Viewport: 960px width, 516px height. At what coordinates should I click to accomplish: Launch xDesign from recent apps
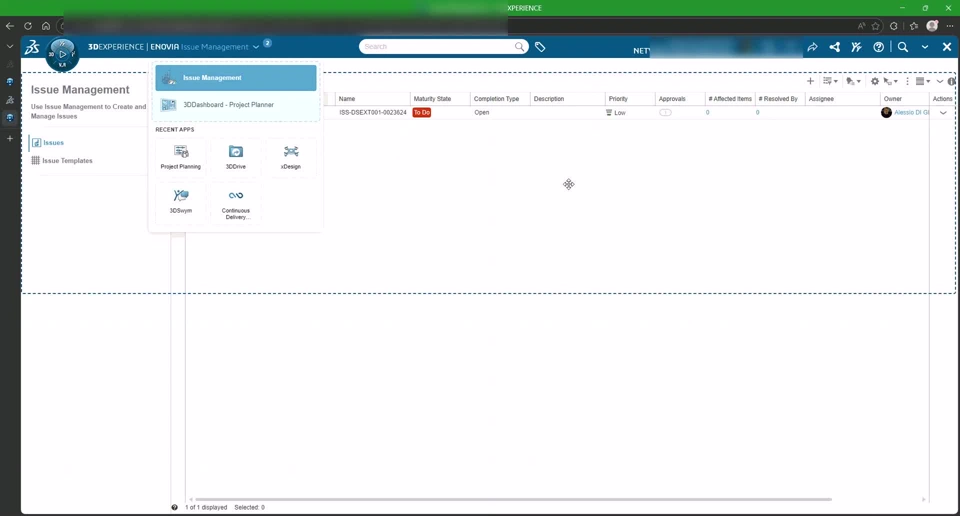point(291,157)
